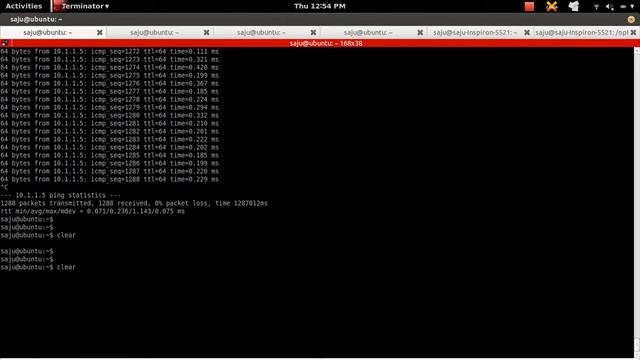The height and width of the screenshot is (360, 640).
Task: Close the saju@saju-Inspiron-5521: ~ tab
Action: coord(527,32)
